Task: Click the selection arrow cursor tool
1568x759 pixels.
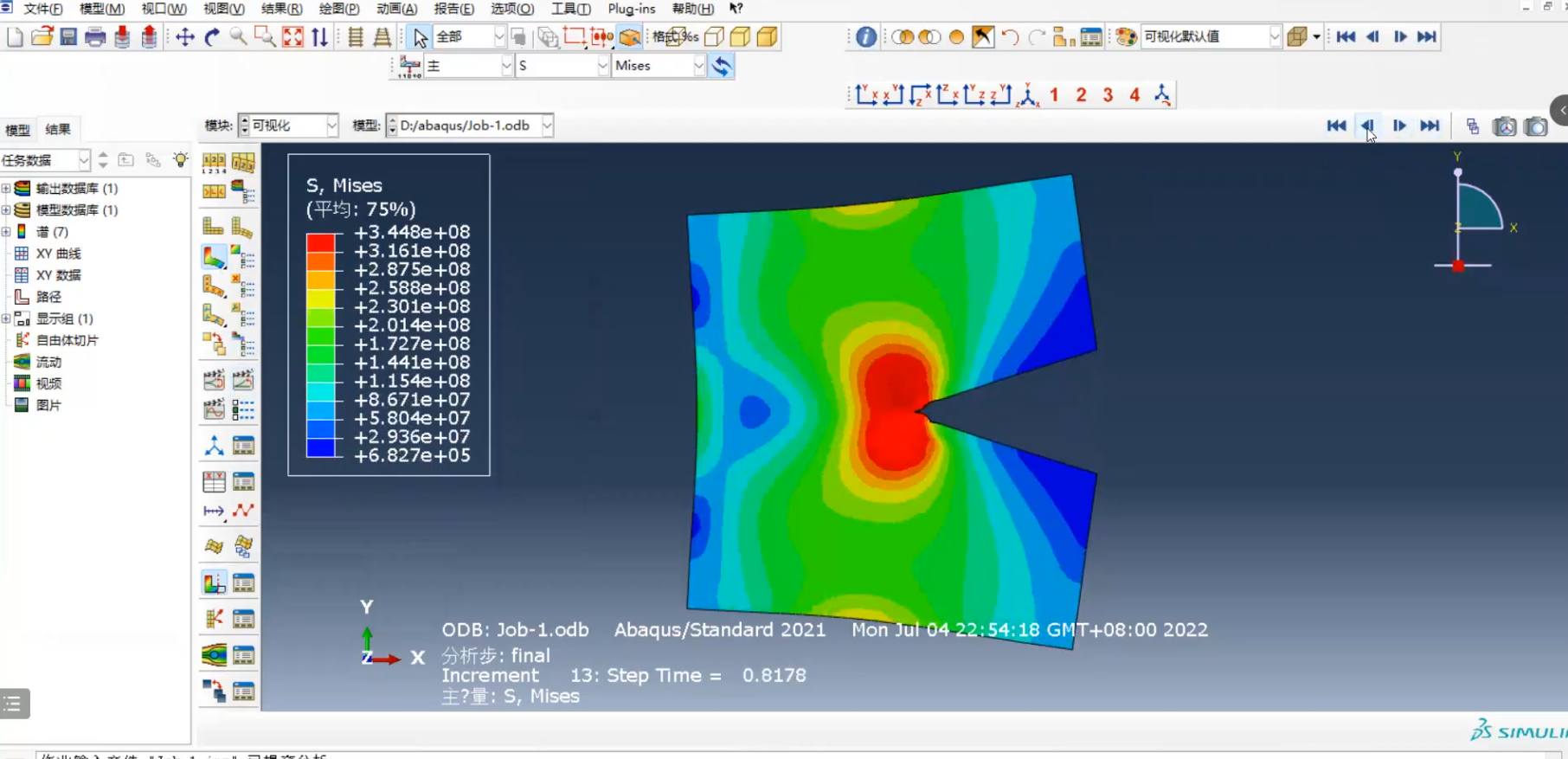Action: coord(420,37)
